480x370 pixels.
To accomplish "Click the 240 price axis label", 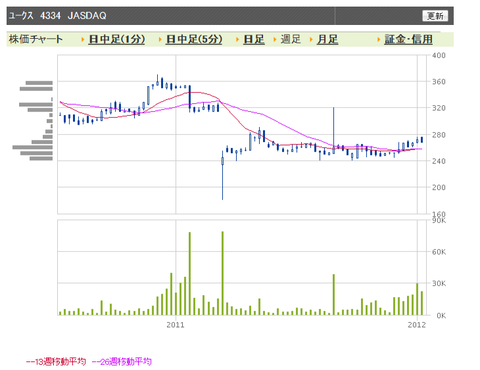I will 439,161.
